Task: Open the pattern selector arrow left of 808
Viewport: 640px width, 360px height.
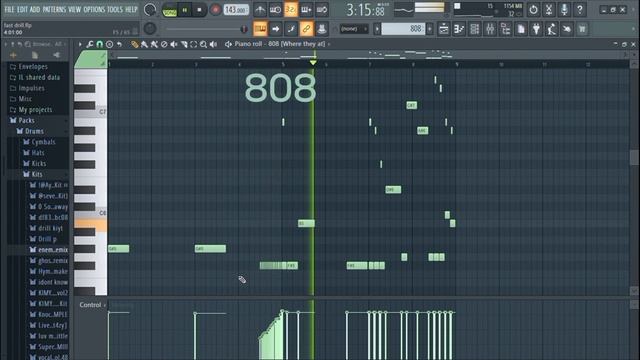Action: click(377, 29)
